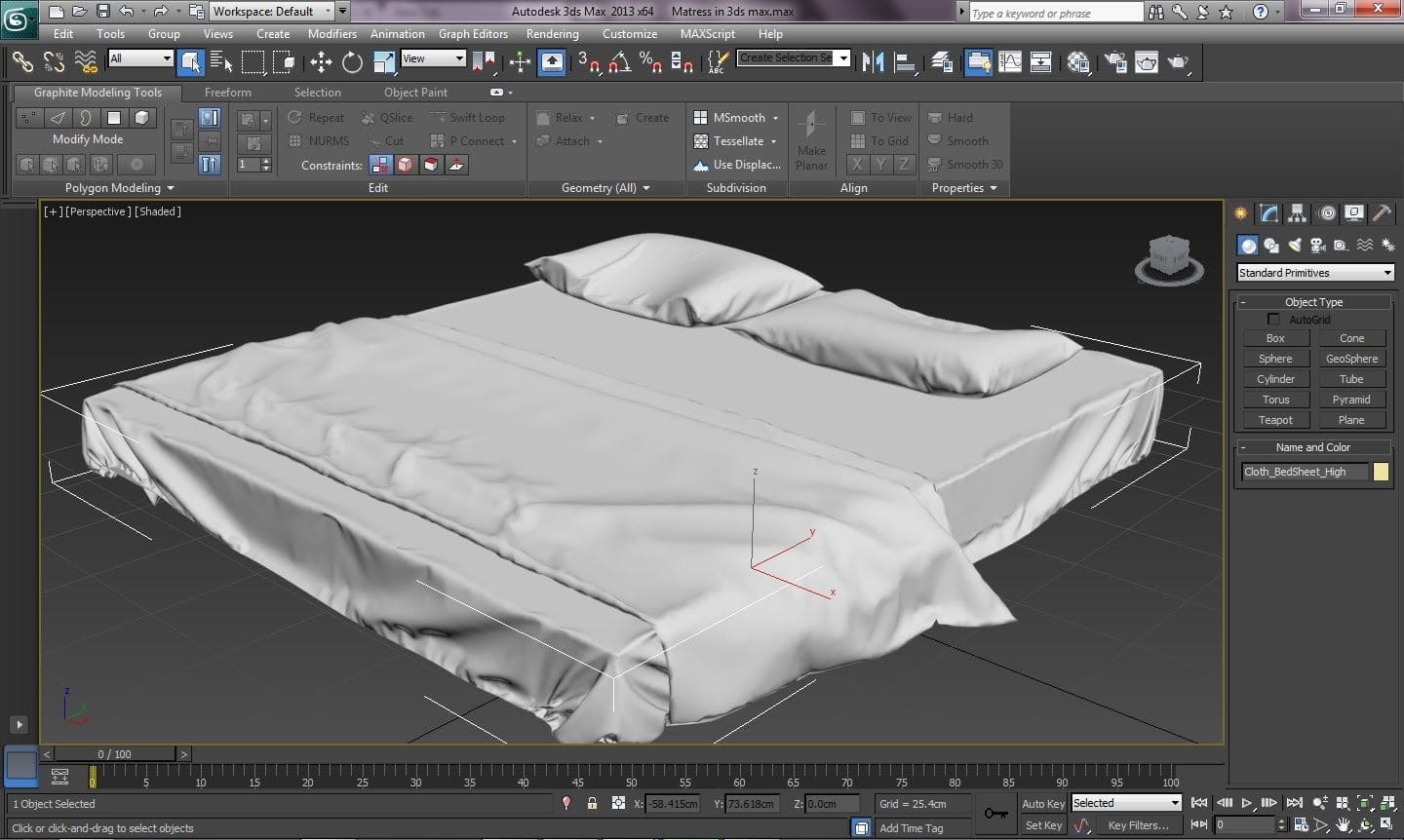
Task: Open the Utilities panel with the hammer icon
Action: coord(1384,212)
